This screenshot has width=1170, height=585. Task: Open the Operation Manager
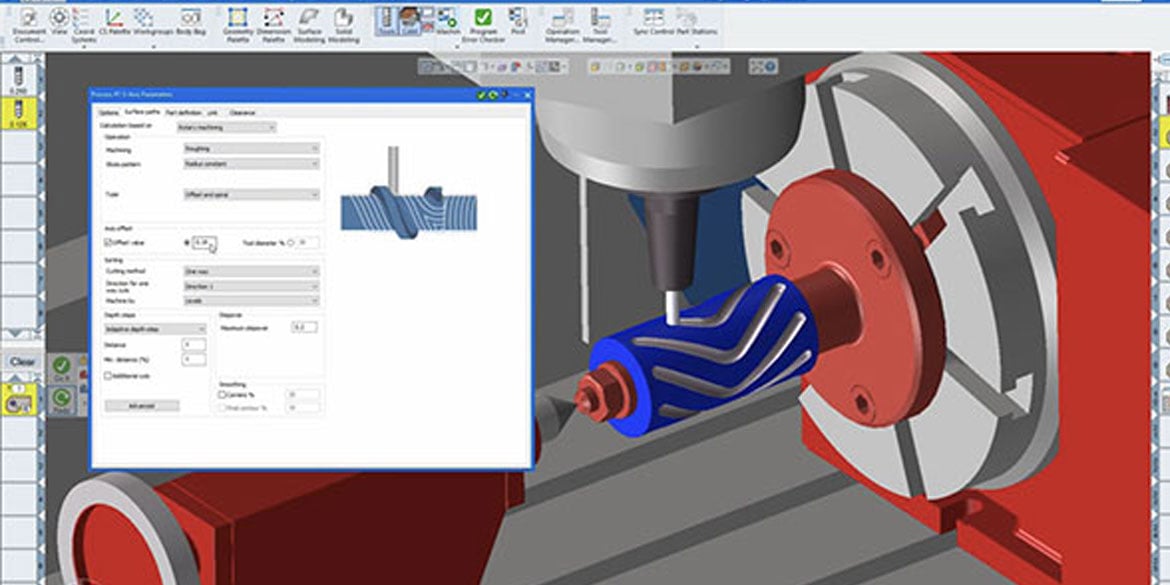562,24
